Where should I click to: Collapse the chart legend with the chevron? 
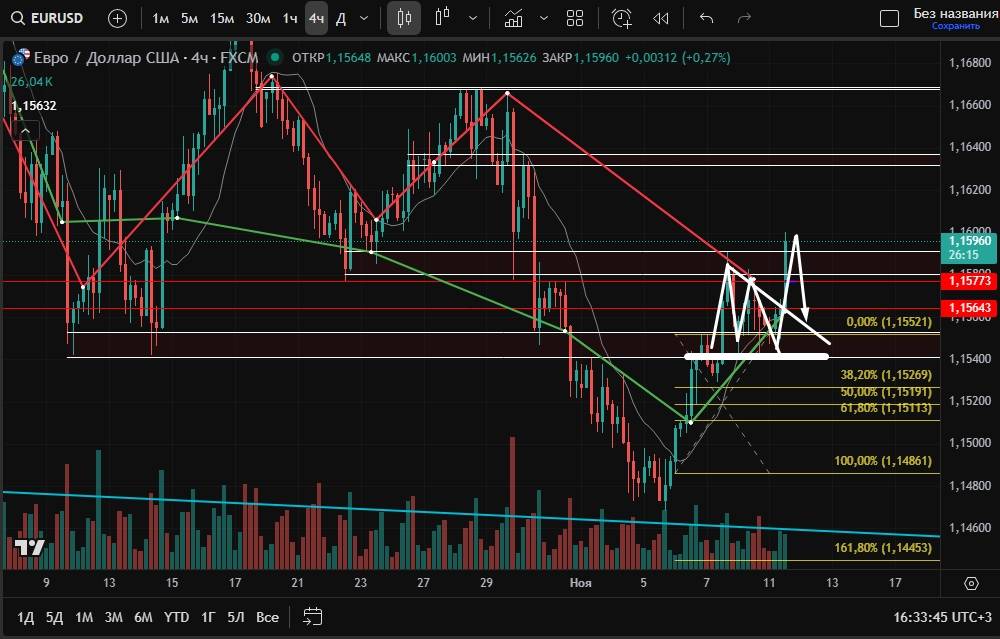coord(26,129)
